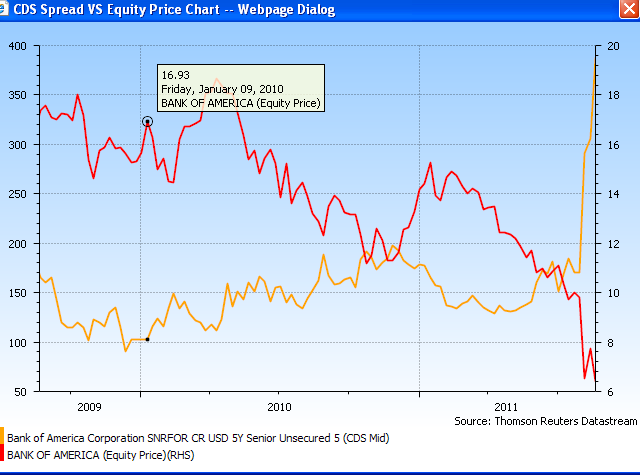The image size is (640, 475).
Task: Close the CDS Spread chart dialog
Action: tap(627, 10)
